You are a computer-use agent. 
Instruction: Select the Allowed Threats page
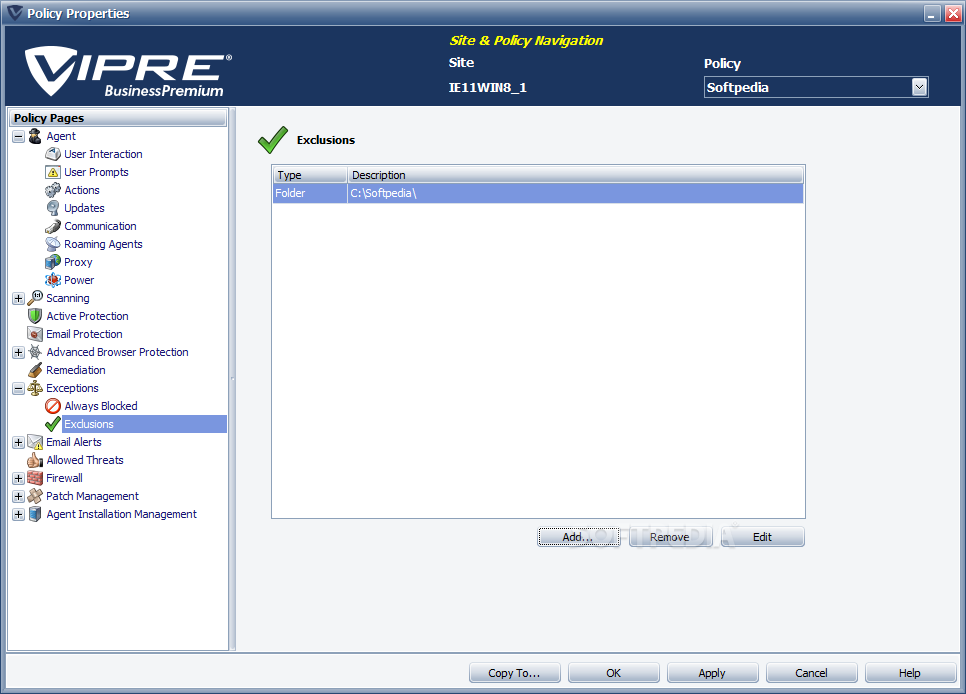click(x=85, y=460)
